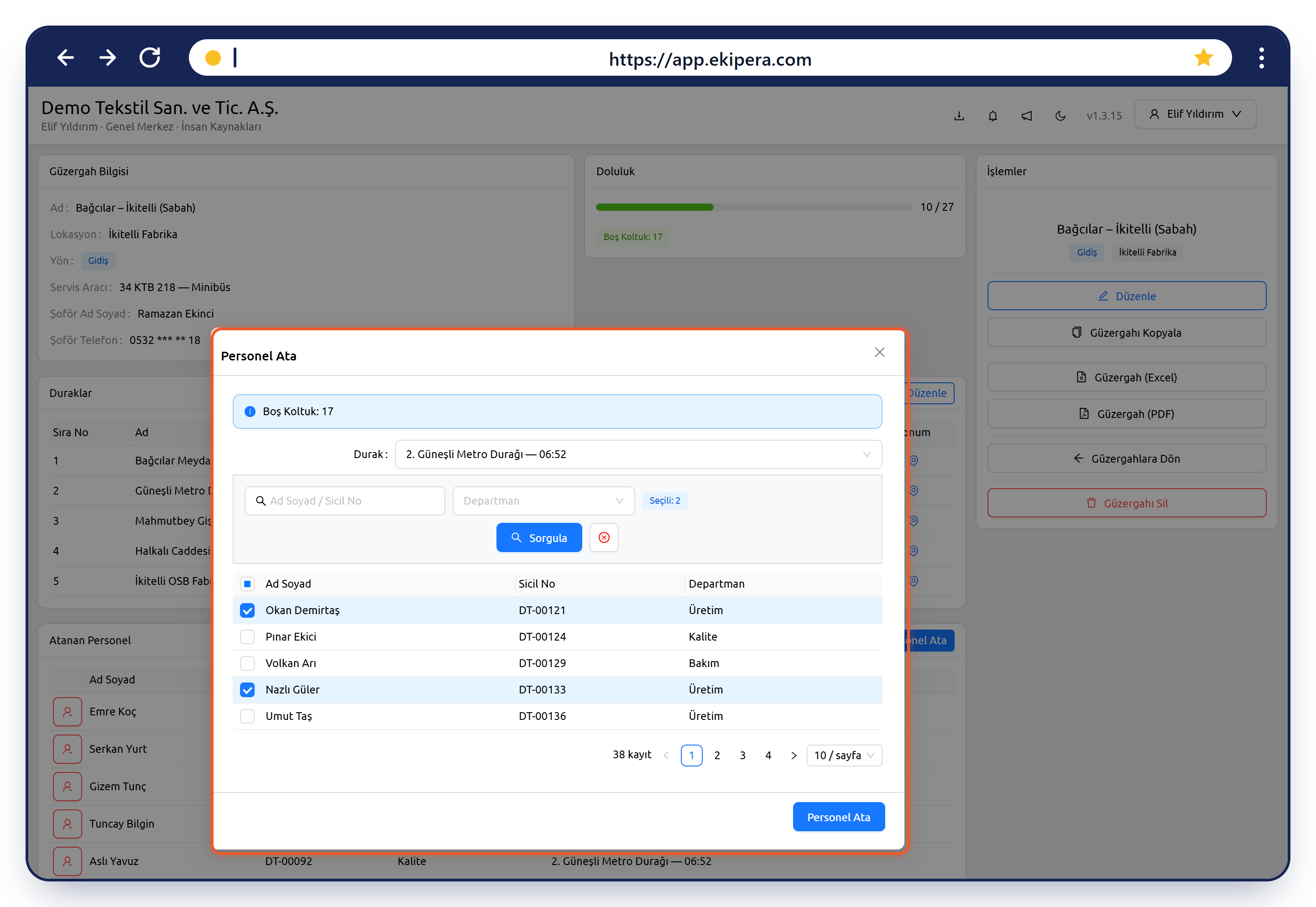Screen dimensions: 1316x907
Task: Toggle select-all checkbox in Ad Soyad header
Action: [x=247, y=584]
